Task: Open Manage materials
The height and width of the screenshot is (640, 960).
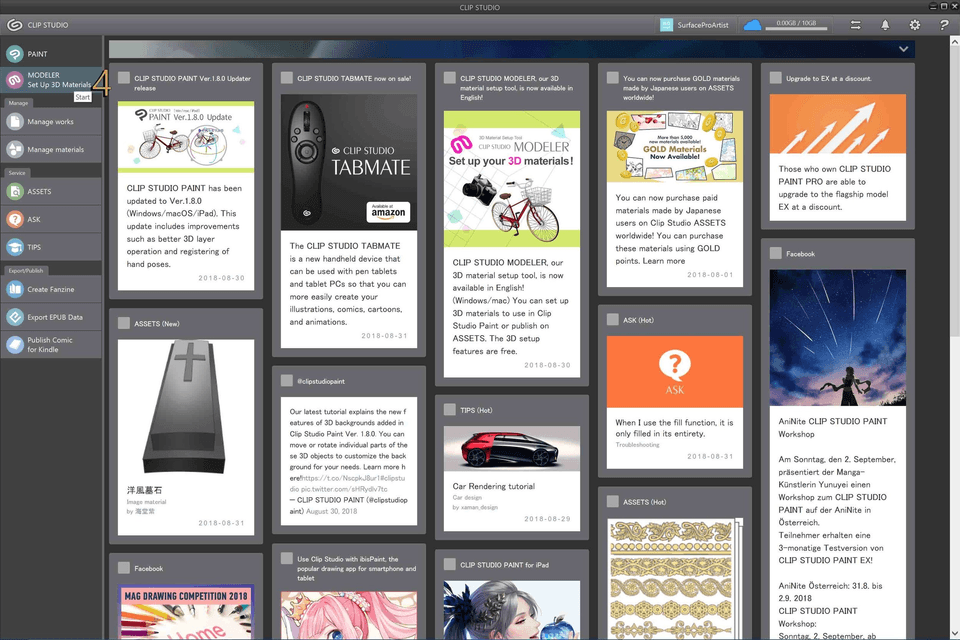Action: [x=51, y=149]
